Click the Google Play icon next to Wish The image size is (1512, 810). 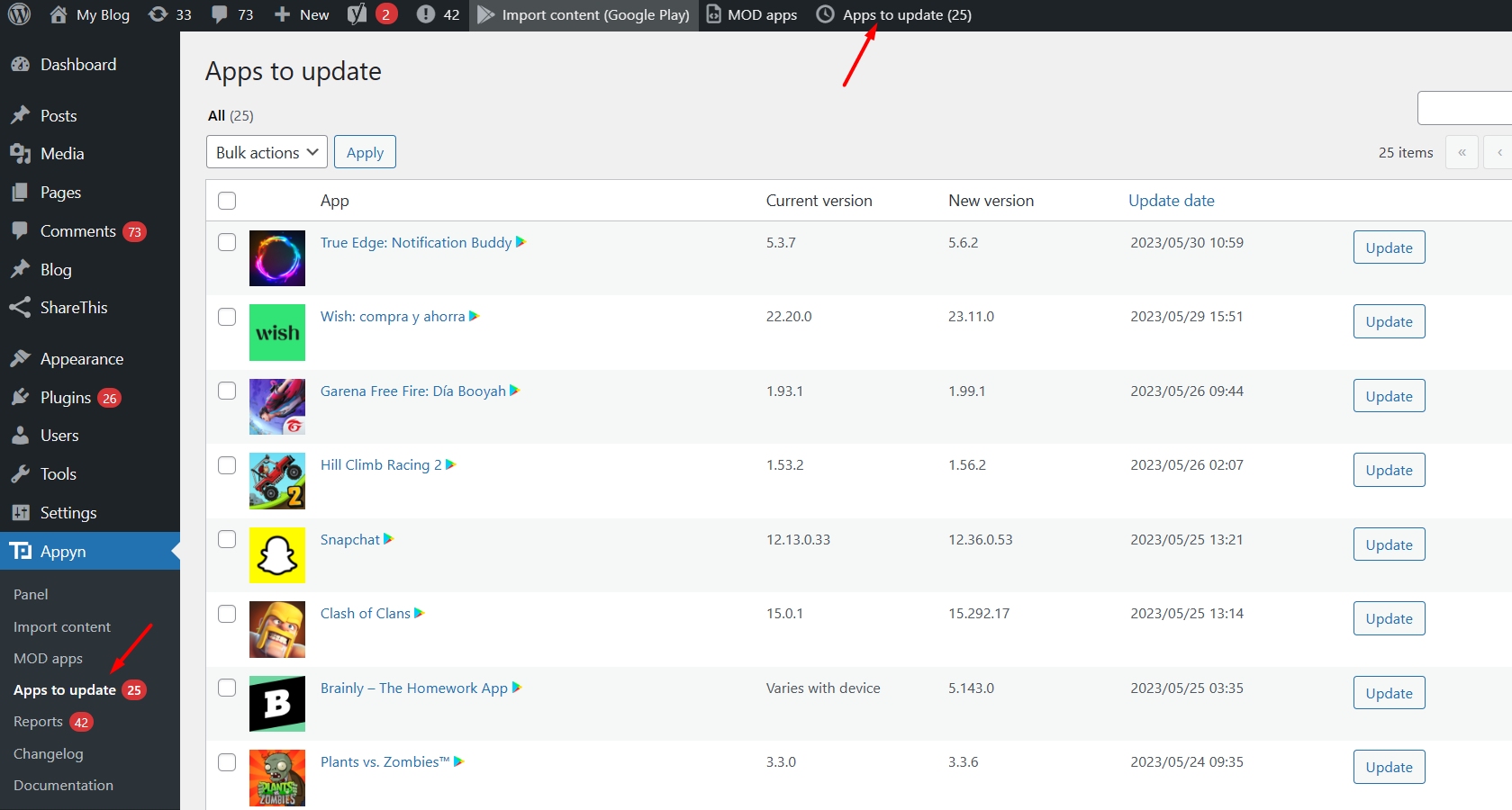(x=475, y=316)
